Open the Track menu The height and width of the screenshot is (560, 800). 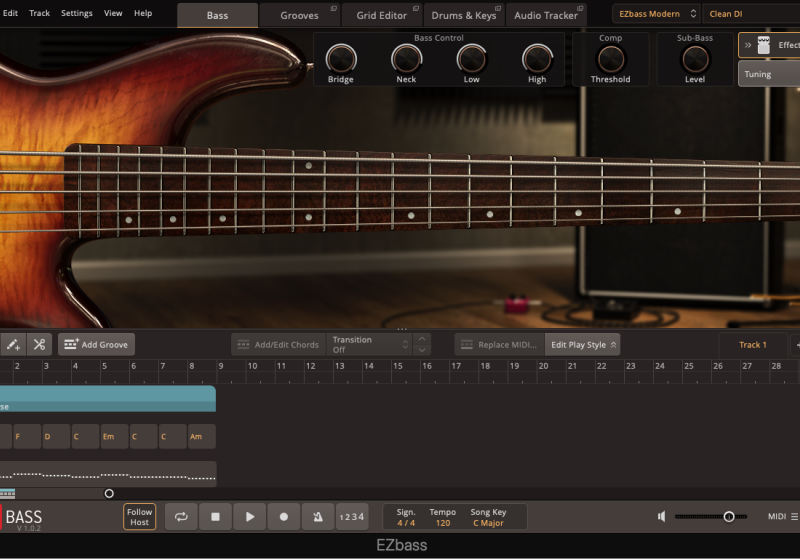(39, 13)
